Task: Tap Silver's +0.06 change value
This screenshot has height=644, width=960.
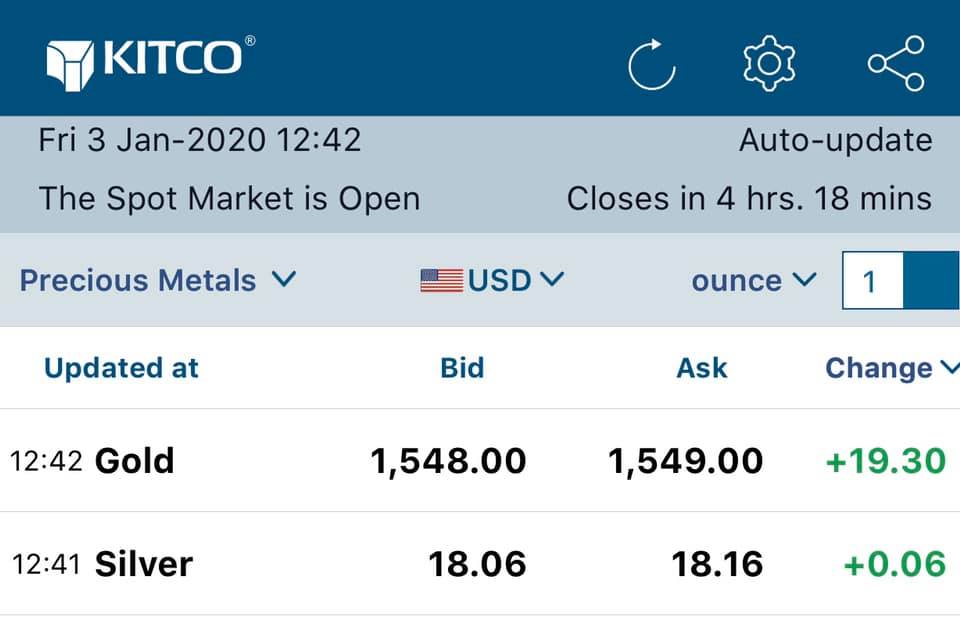Action: (895, 564)
